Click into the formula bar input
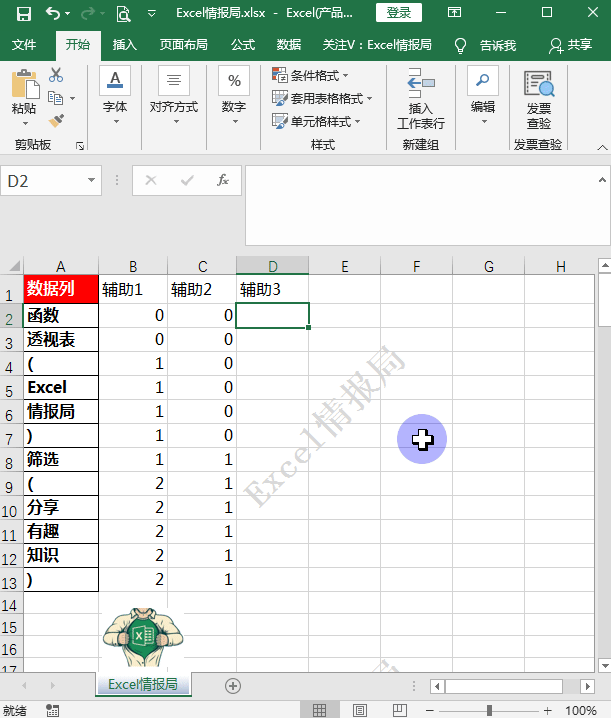The height and width of the screenshot is (718, 611). (x=421, y=206)
